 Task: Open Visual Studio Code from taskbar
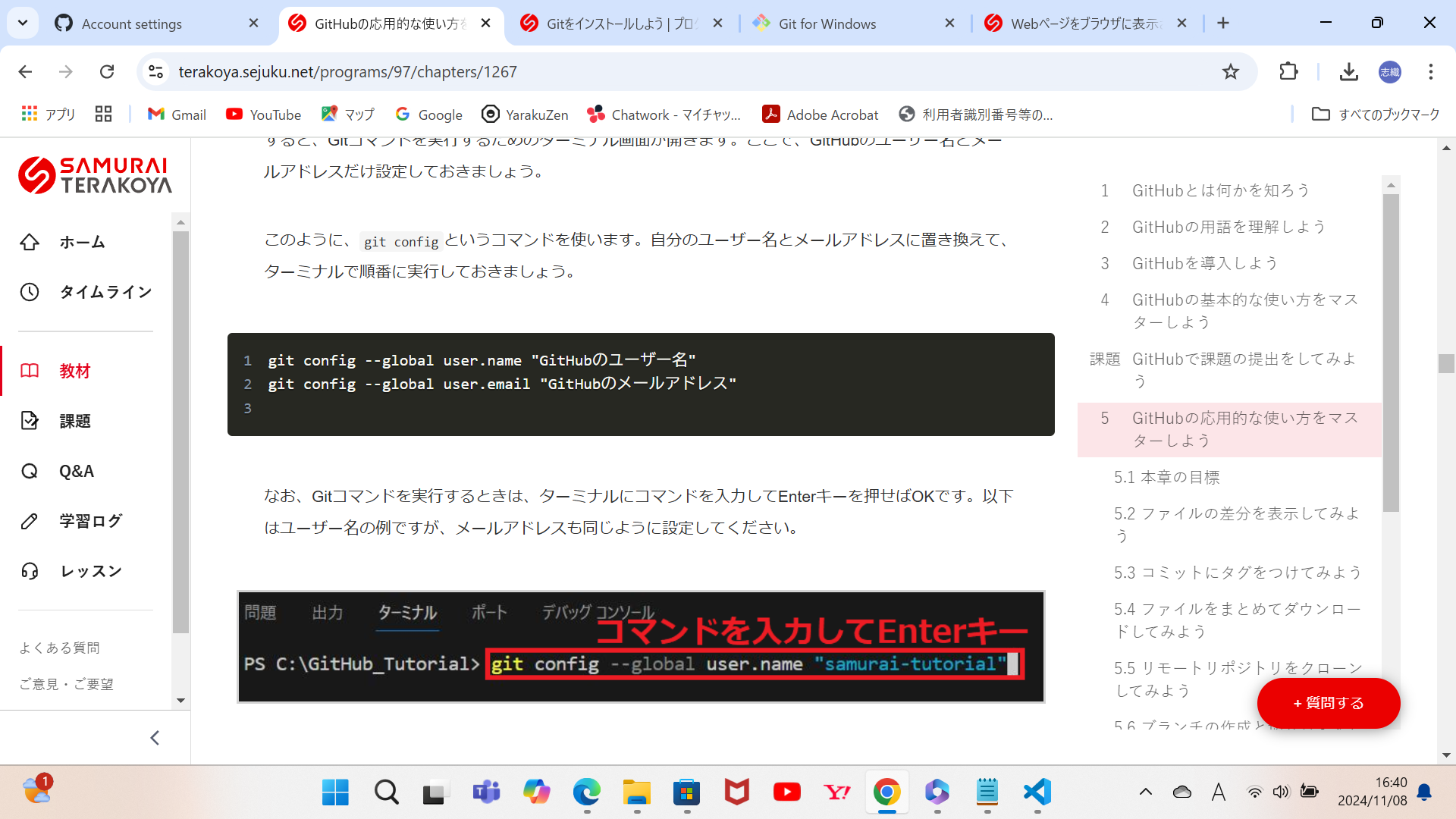1037,792
